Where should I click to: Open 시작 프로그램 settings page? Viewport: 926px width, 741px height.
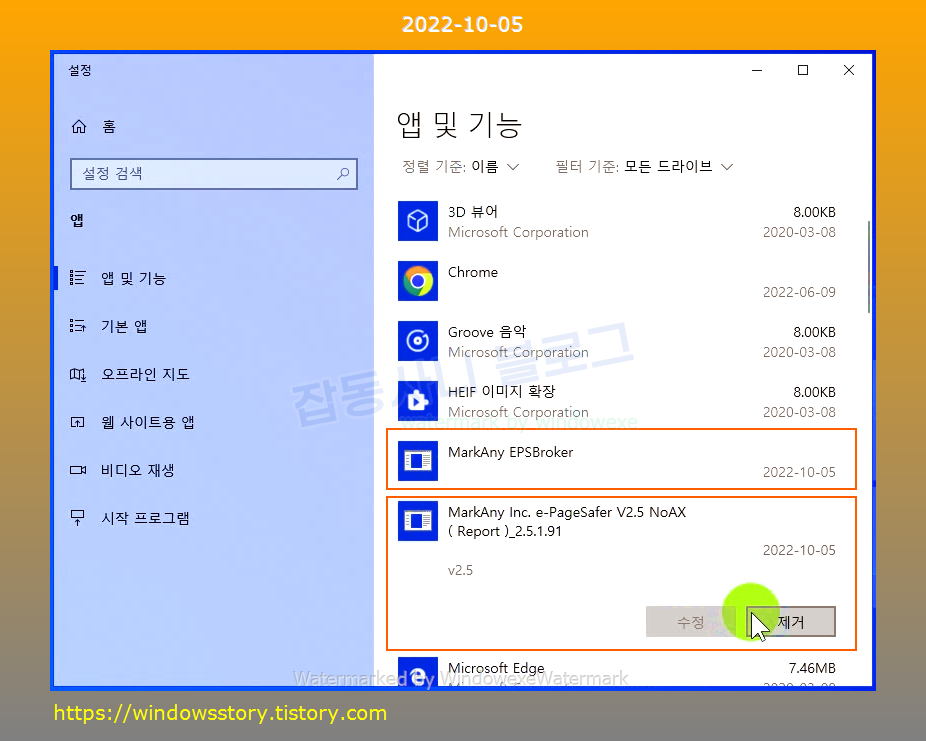(x=145, y=518)
